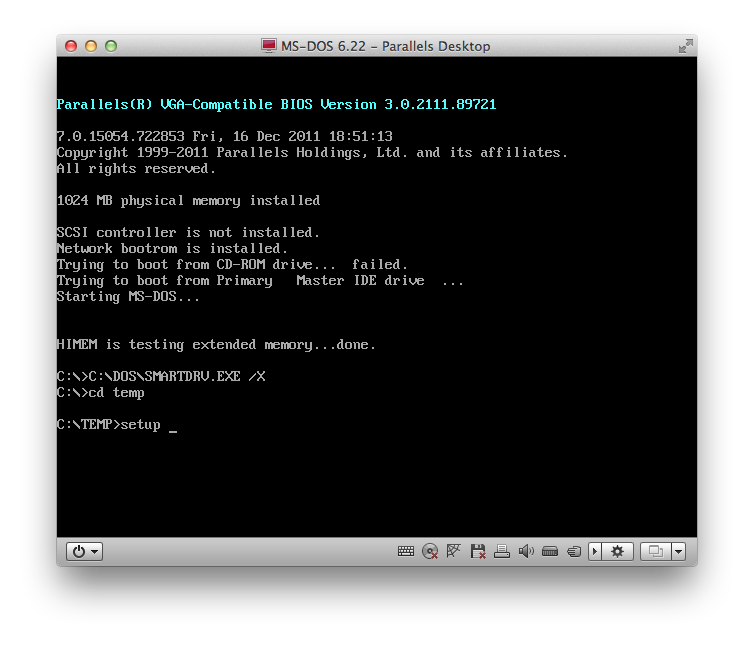The width and height of the screenshot is (754, 645).
Task: Click the disconnected CD/DVD drive icon
Action: (430, 551)
